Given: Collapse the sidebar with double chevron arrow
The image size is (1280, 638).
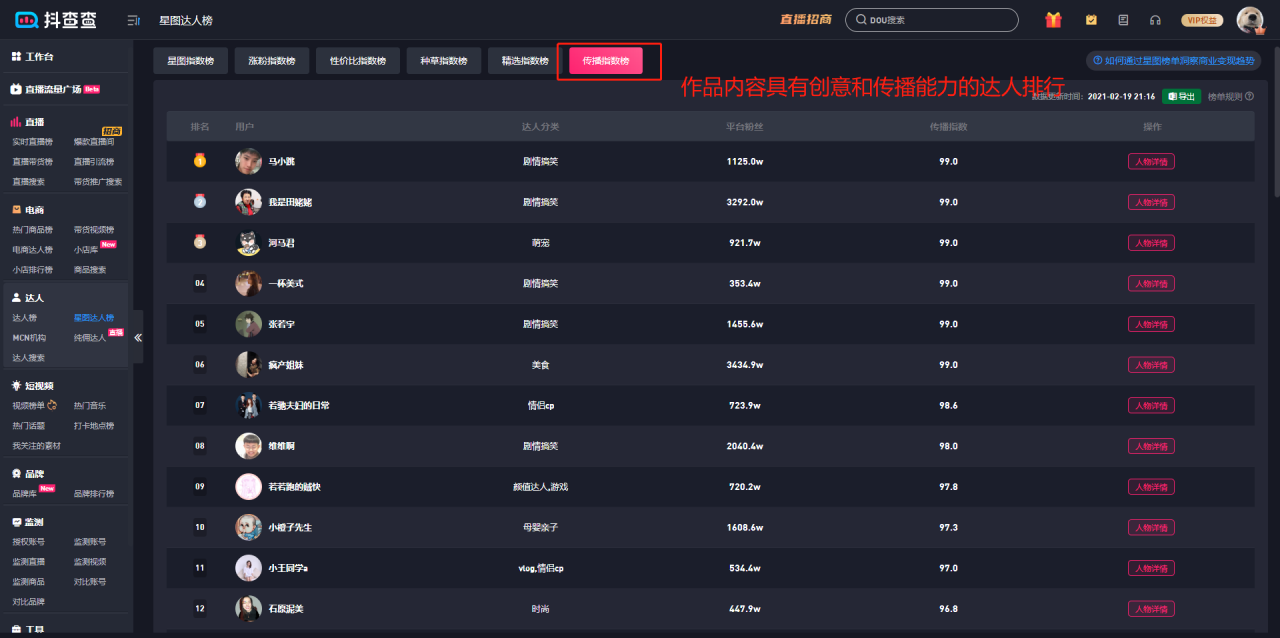Looking at the screenshot, I should tap(138, 337).
